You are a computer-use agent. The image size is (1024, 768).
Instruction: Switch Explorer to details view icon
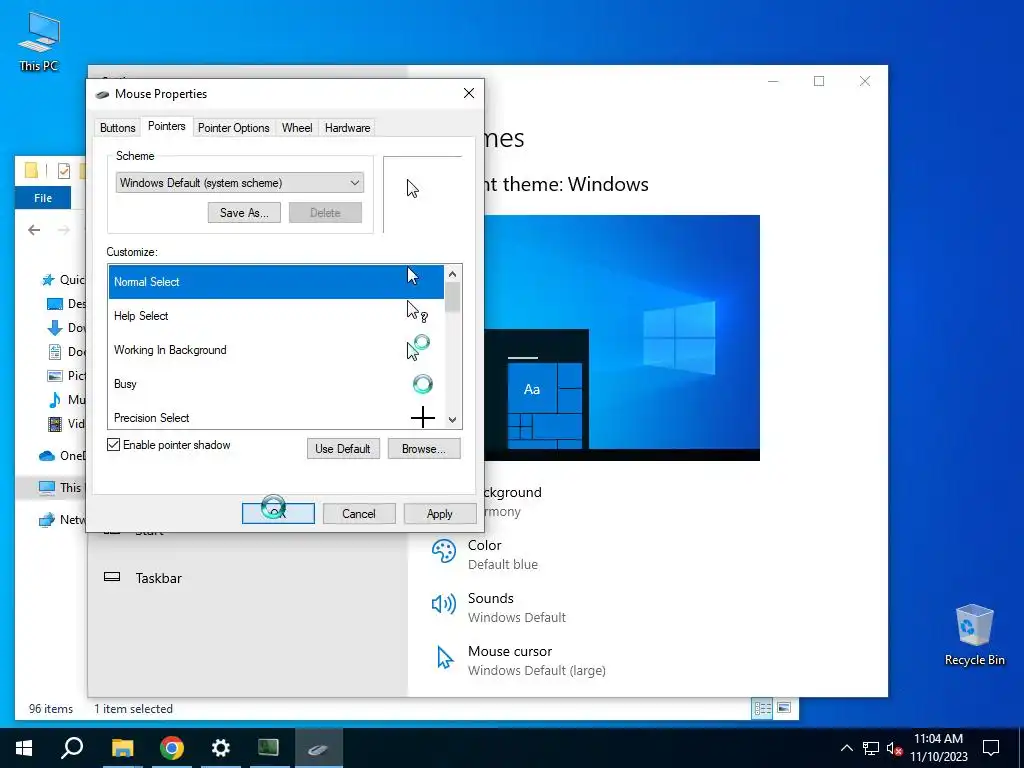762,709
